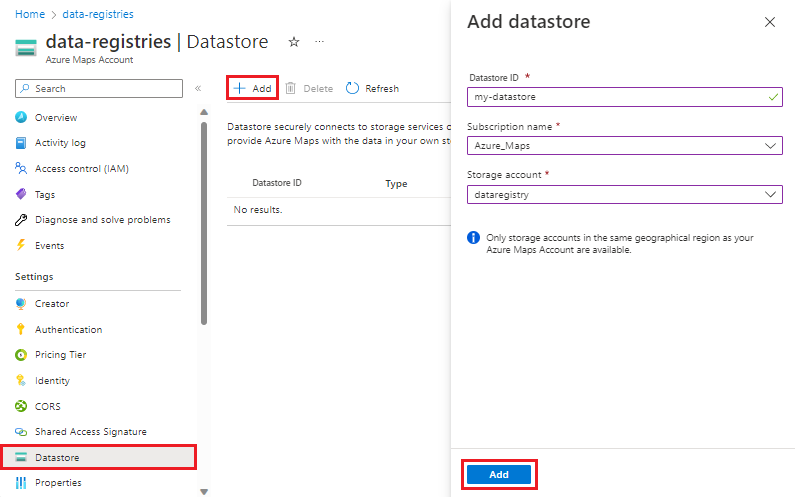The image size is (795, 497).
Task: Open the Storage account dropdown
Action: point(625,194)
